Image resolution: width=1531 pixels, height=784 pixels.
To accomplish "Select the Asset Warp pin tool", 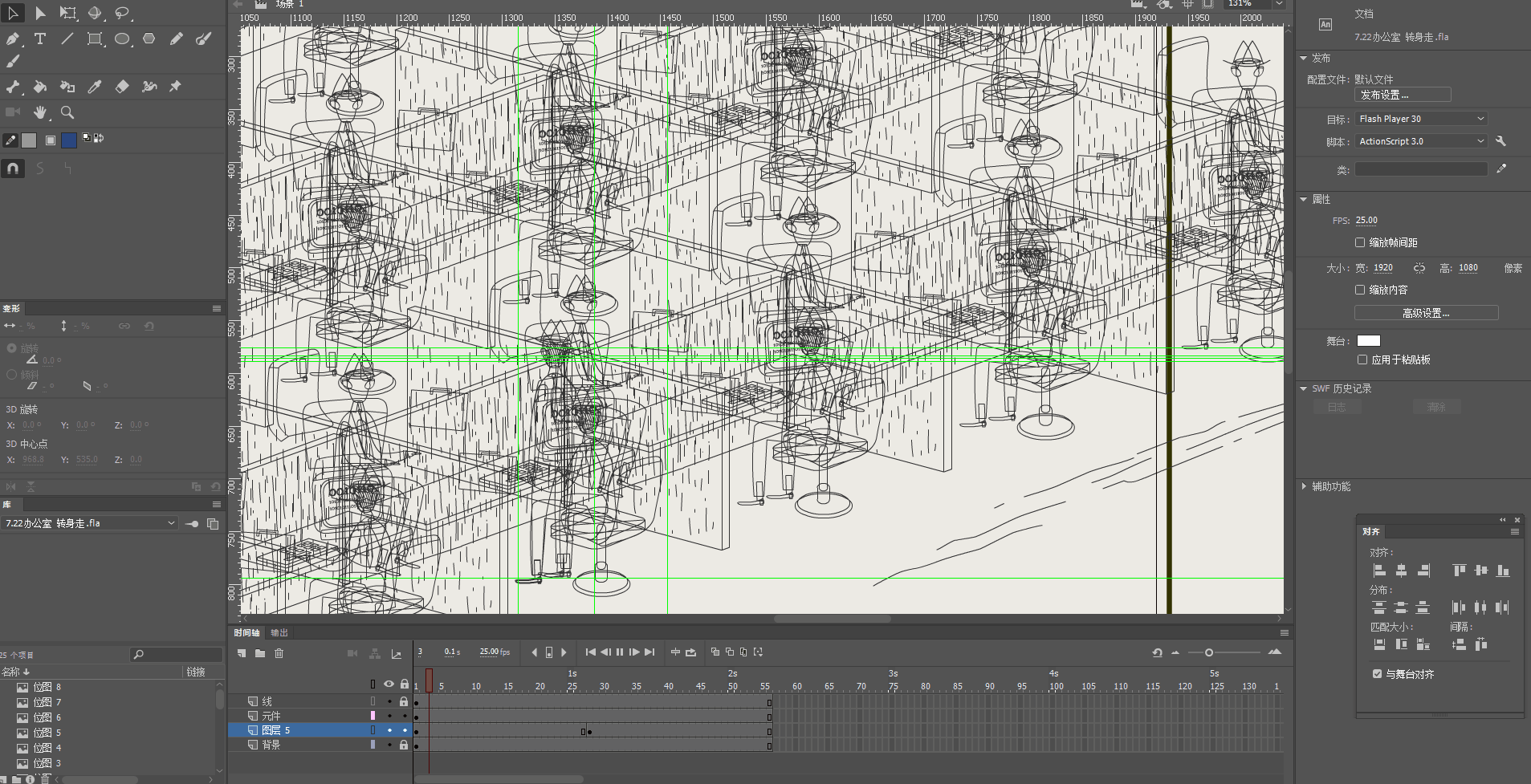I will pos(176,87).
